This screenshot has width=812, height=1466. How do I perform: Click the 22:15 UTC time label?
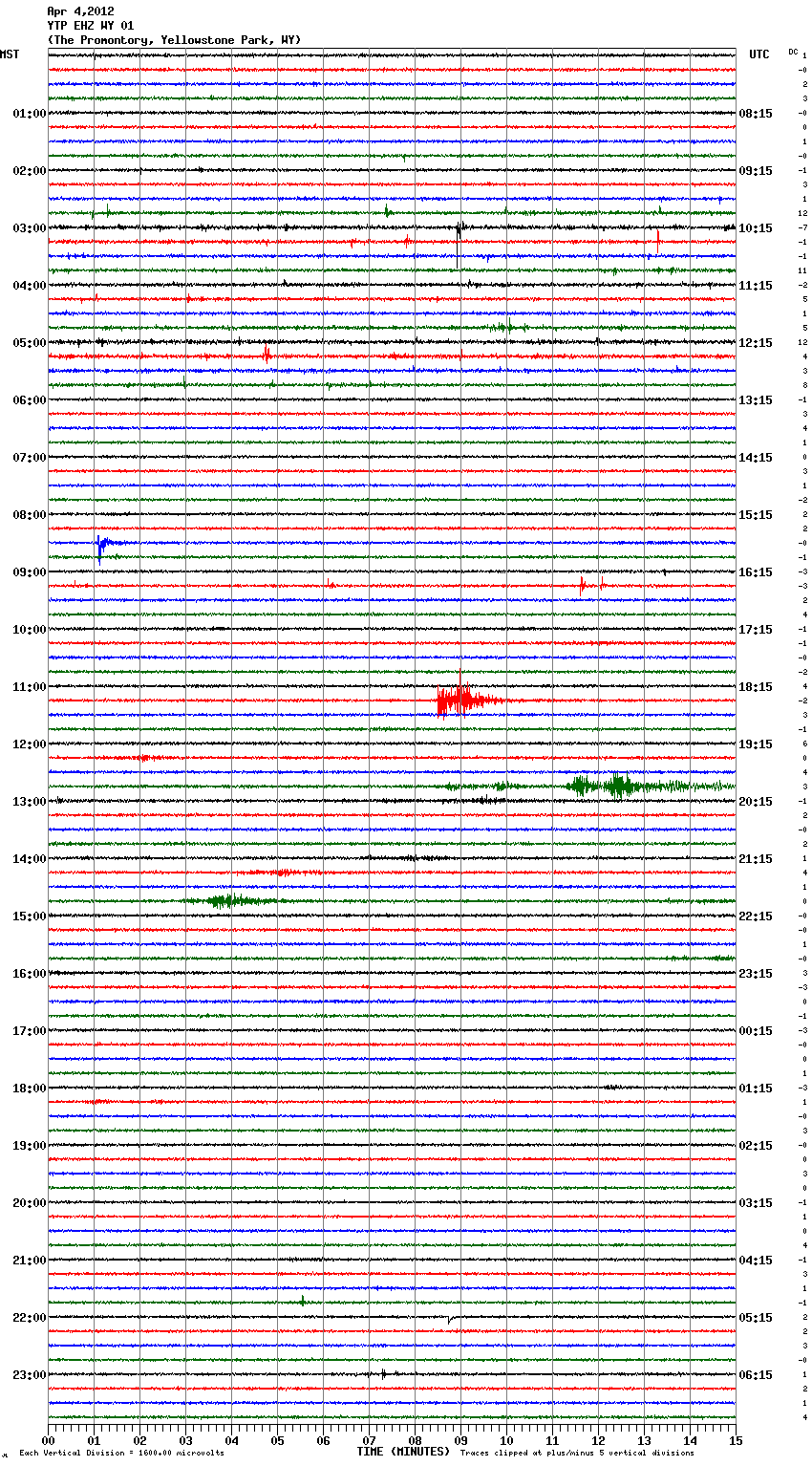(x=756, y=916)
